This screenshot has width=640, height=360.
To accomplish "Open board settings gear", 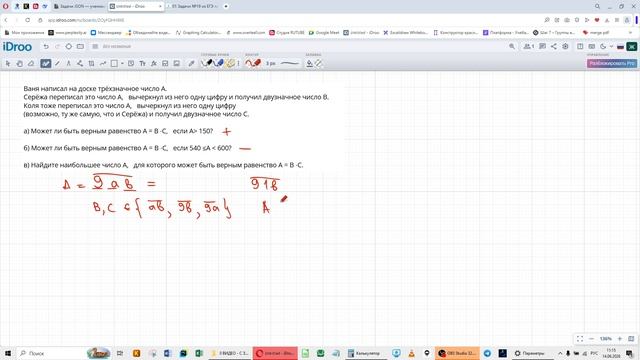I will pos(565,47).
